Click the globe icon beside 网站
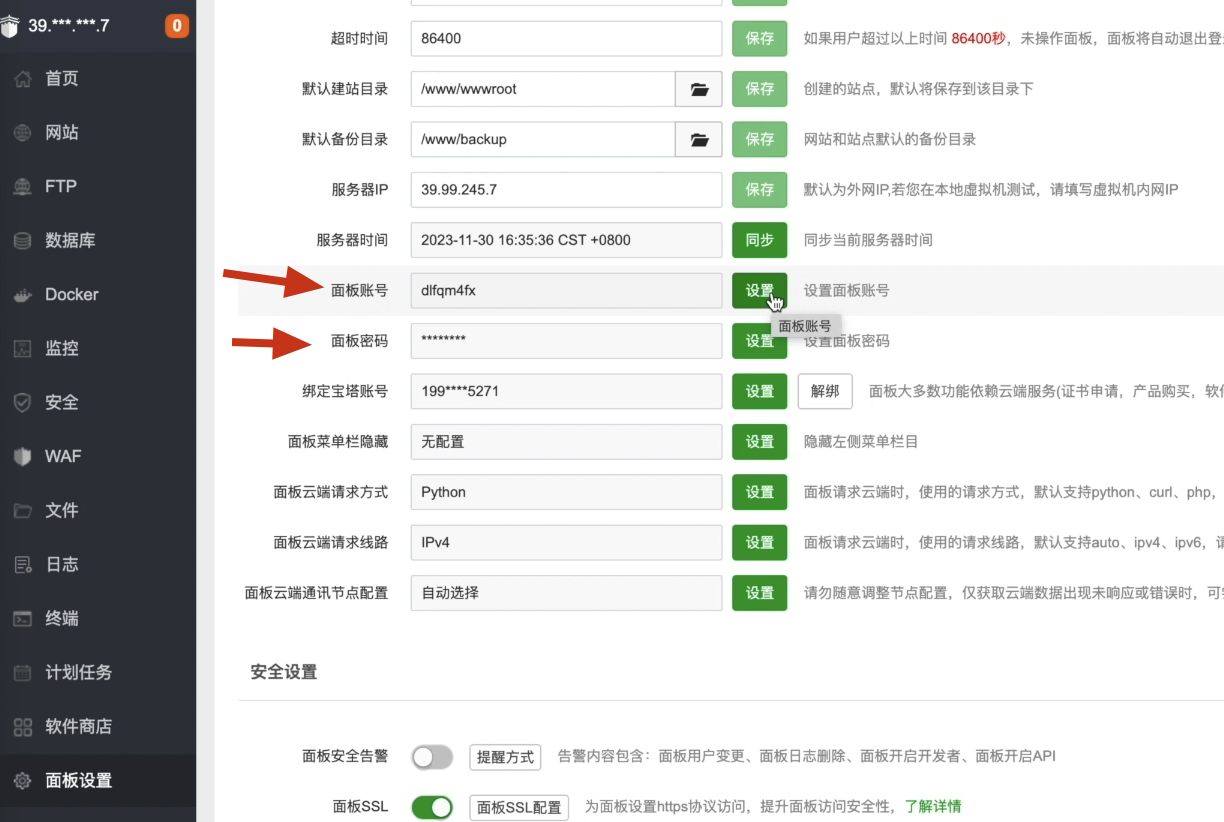The width and height of the screenshot is (1224, 822). (x=22, y=132)
